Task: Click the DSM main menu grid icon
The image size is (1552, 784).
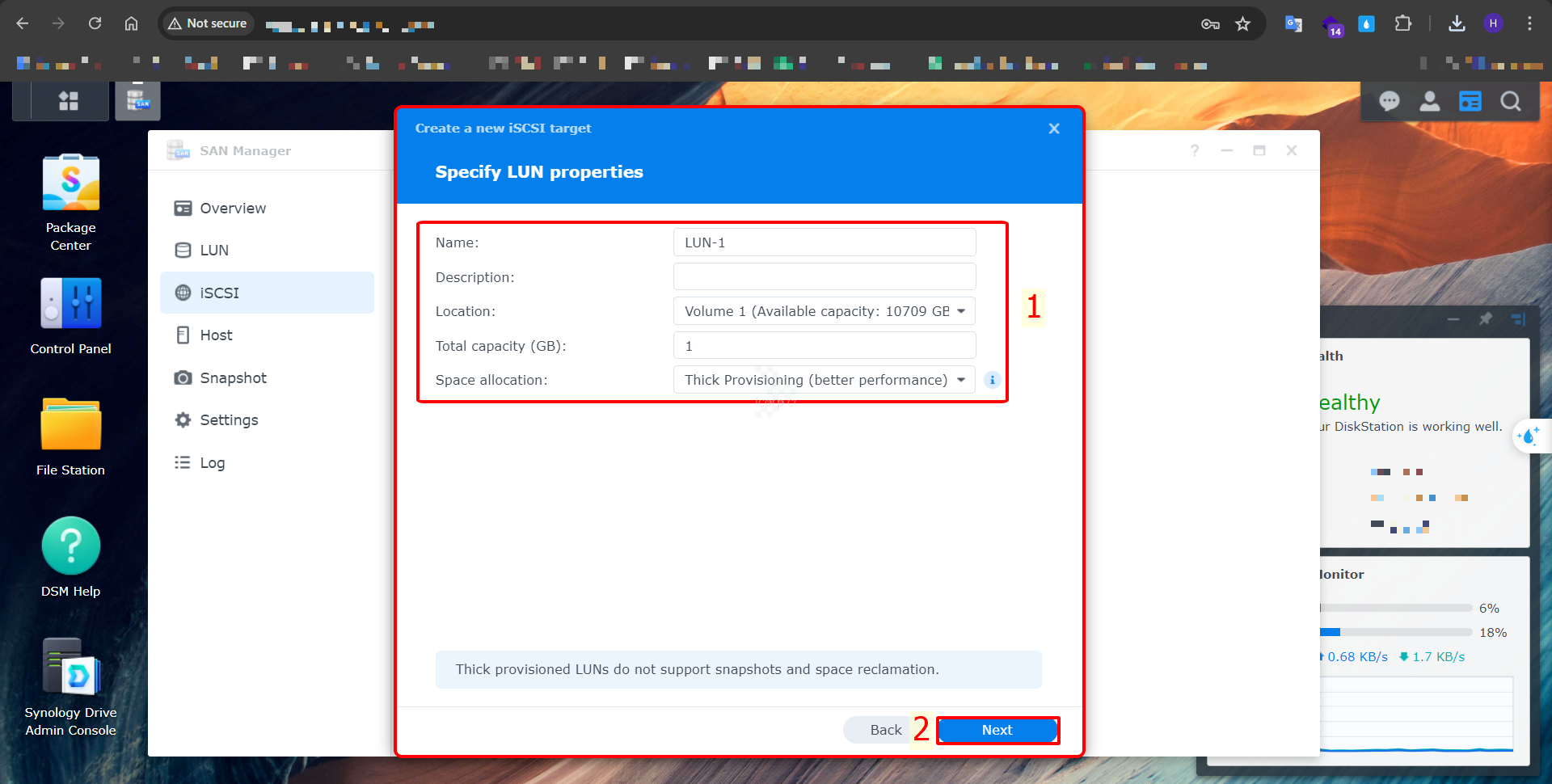Action: pos(69,101)
